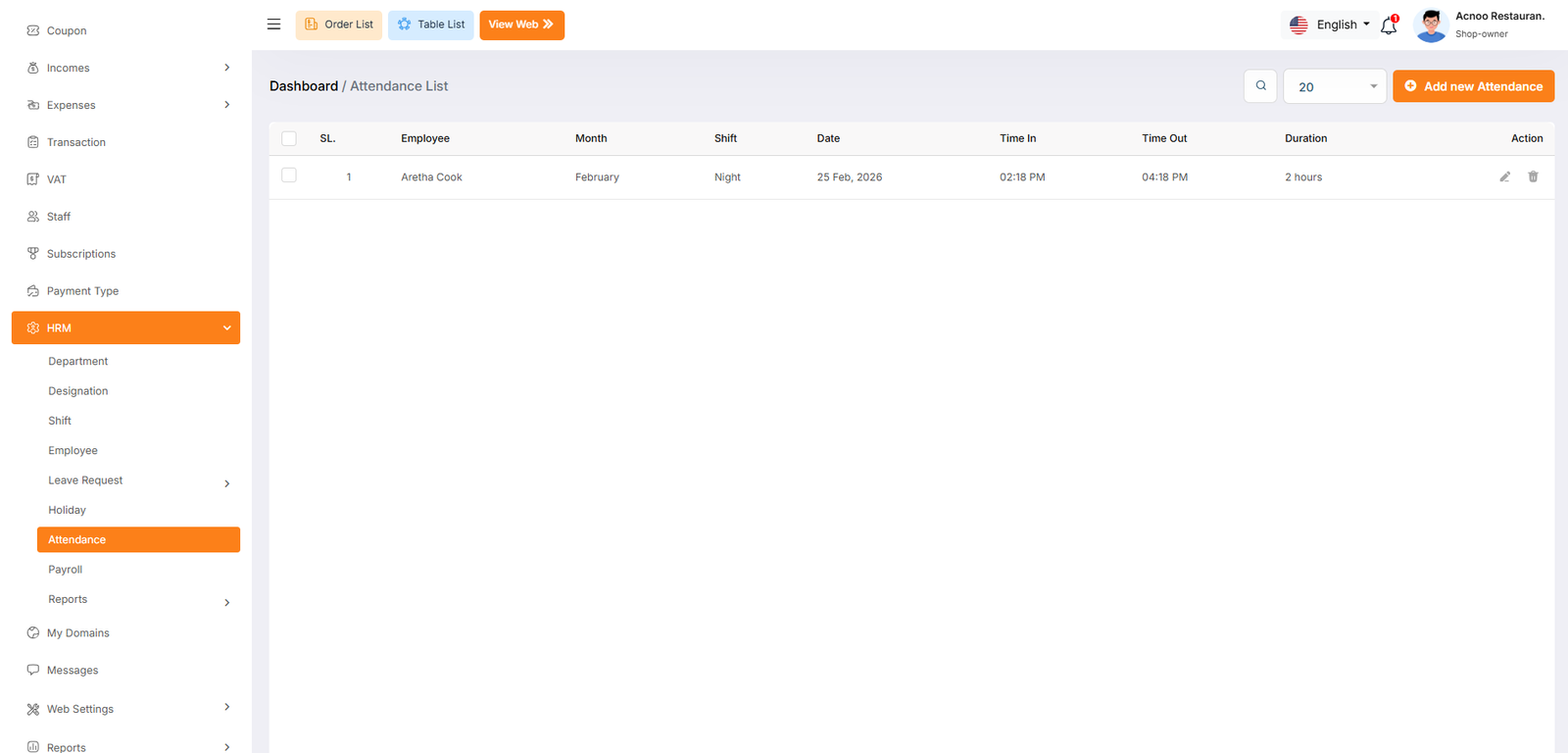Open the English language dropdown
The width and height of the screenshot is (1568, 753).
[1330, 25]
